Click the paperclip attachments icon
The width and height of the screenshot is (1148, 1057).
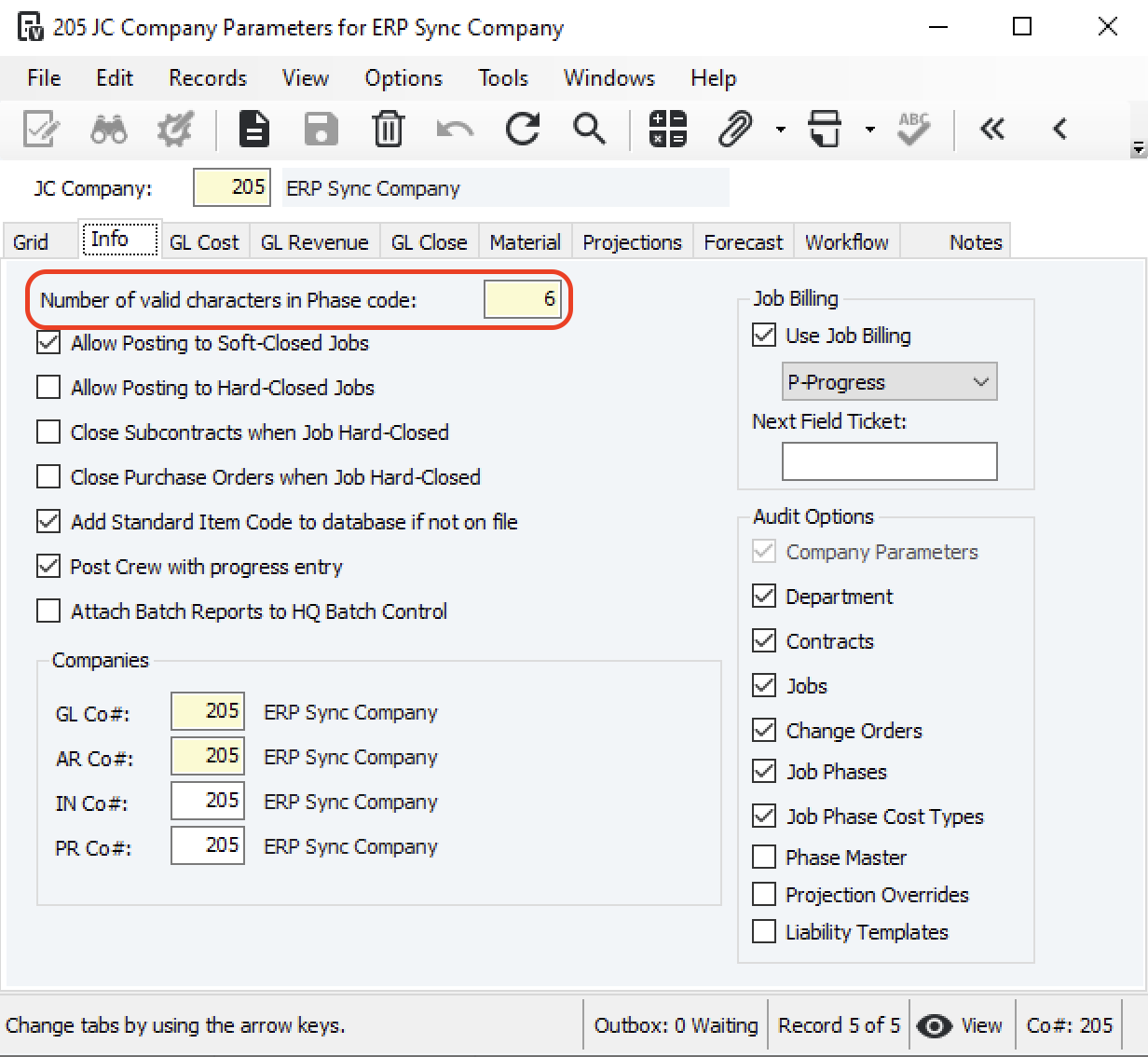[x=734, y=130]
